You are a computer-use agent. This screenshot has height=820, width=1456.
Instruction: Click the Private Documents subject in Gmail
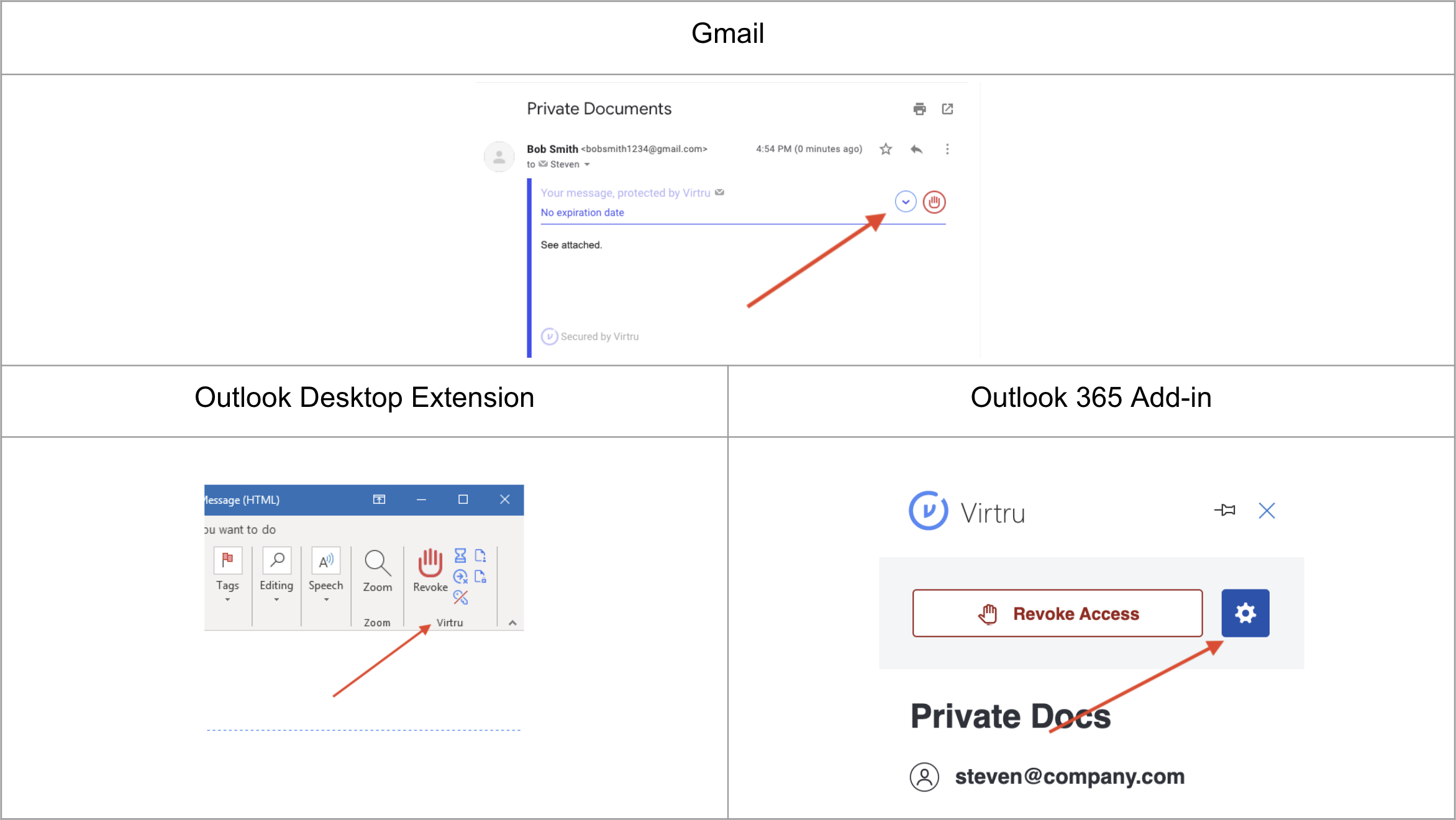pos(599,109)
